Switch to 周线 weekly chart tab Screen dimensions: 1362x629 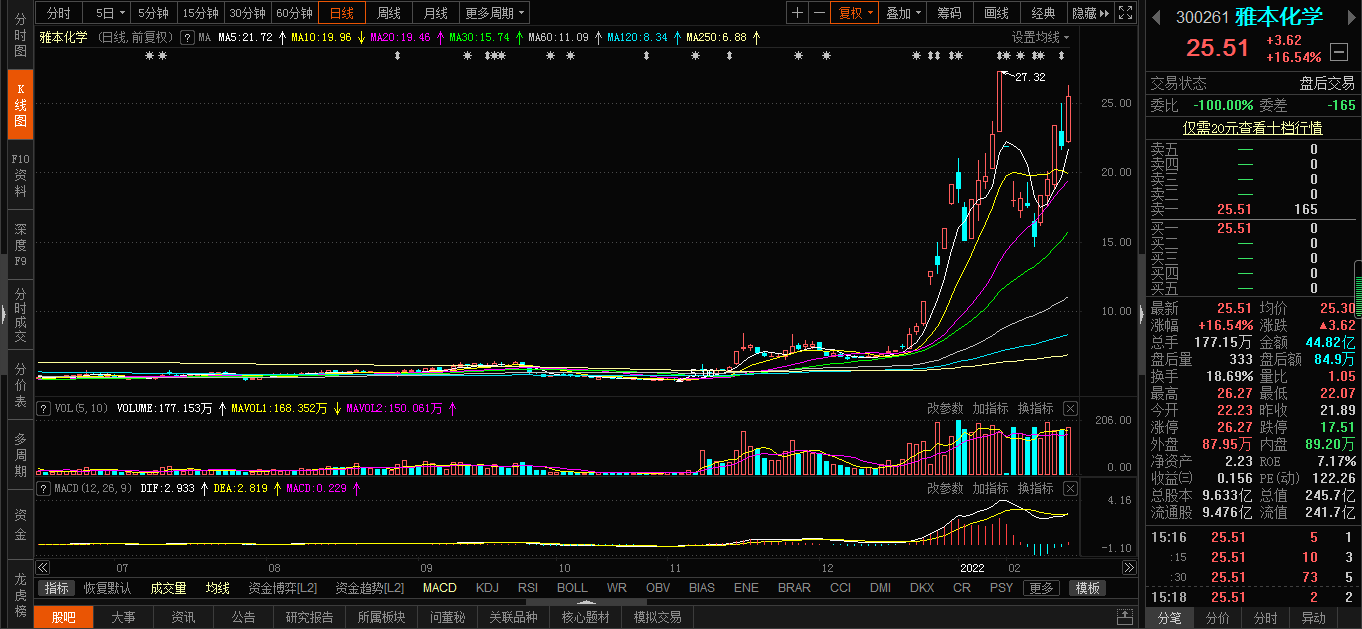(388, 13)
